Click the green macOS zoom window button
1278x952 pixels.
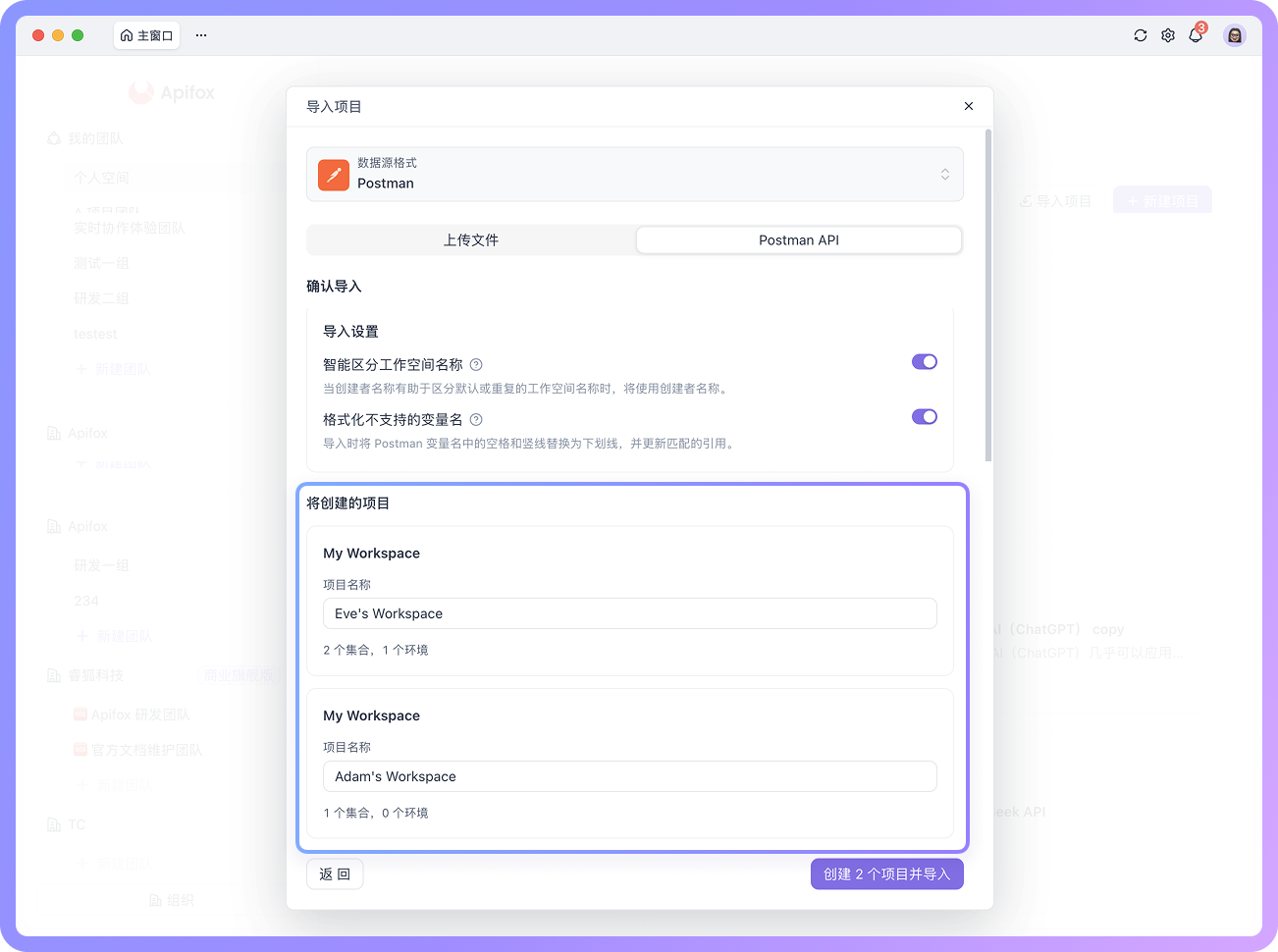click(x=78, y=35)
